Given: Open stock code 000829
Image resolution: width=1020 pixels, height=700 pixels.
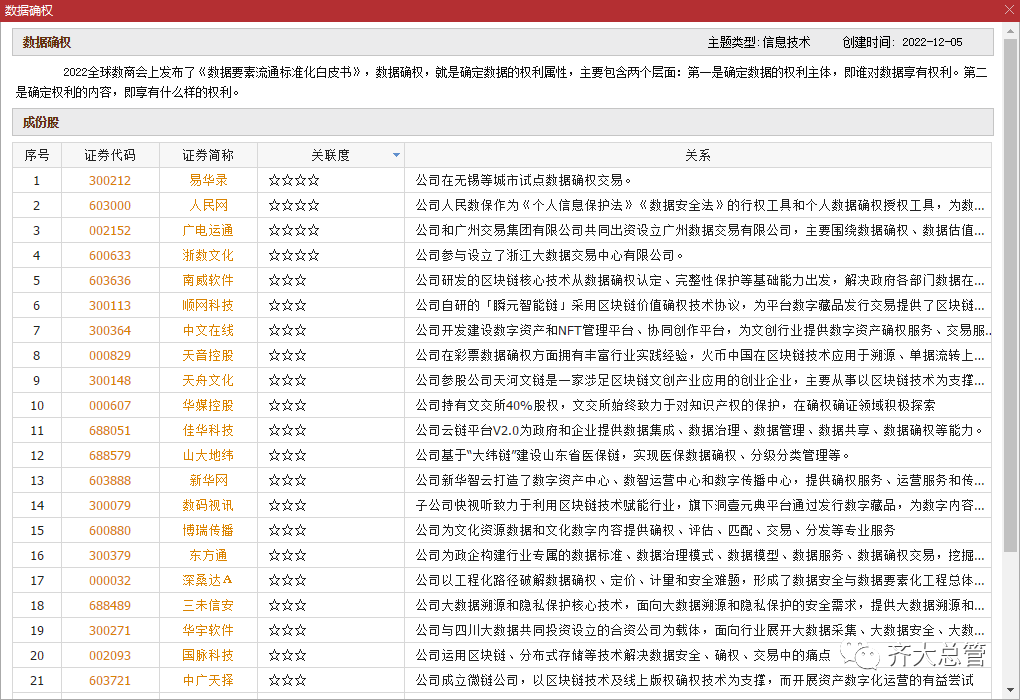Looking at the screenshot, I should pos(110,355).
